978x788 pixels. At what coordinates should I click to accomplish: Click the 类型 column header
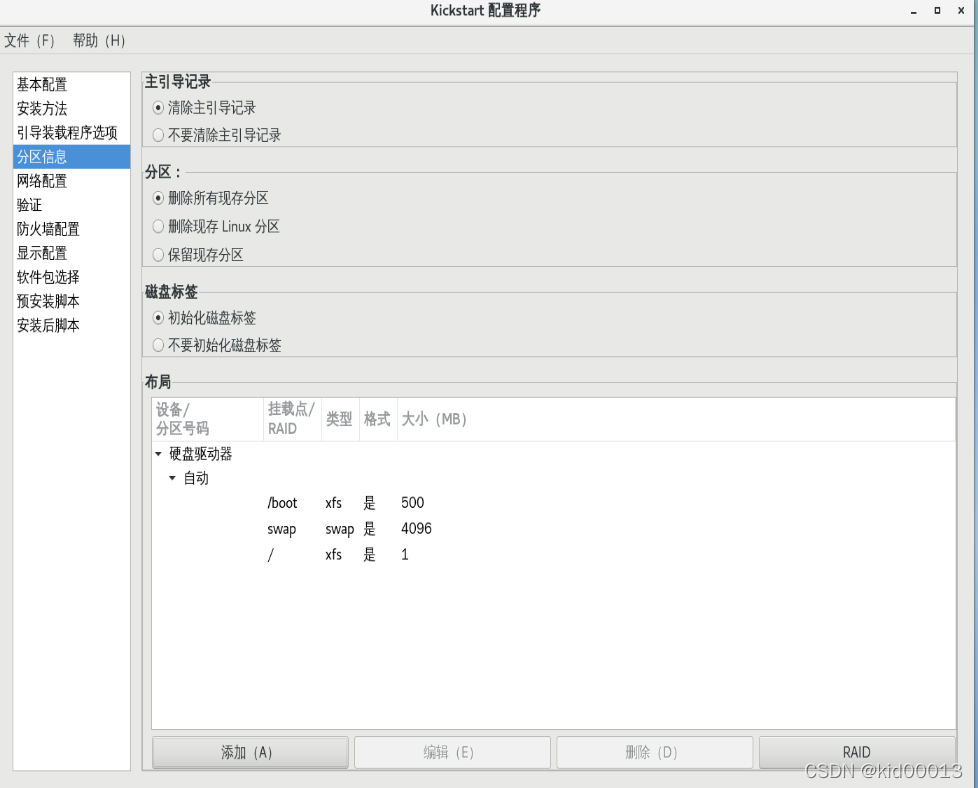click(340, 419)
